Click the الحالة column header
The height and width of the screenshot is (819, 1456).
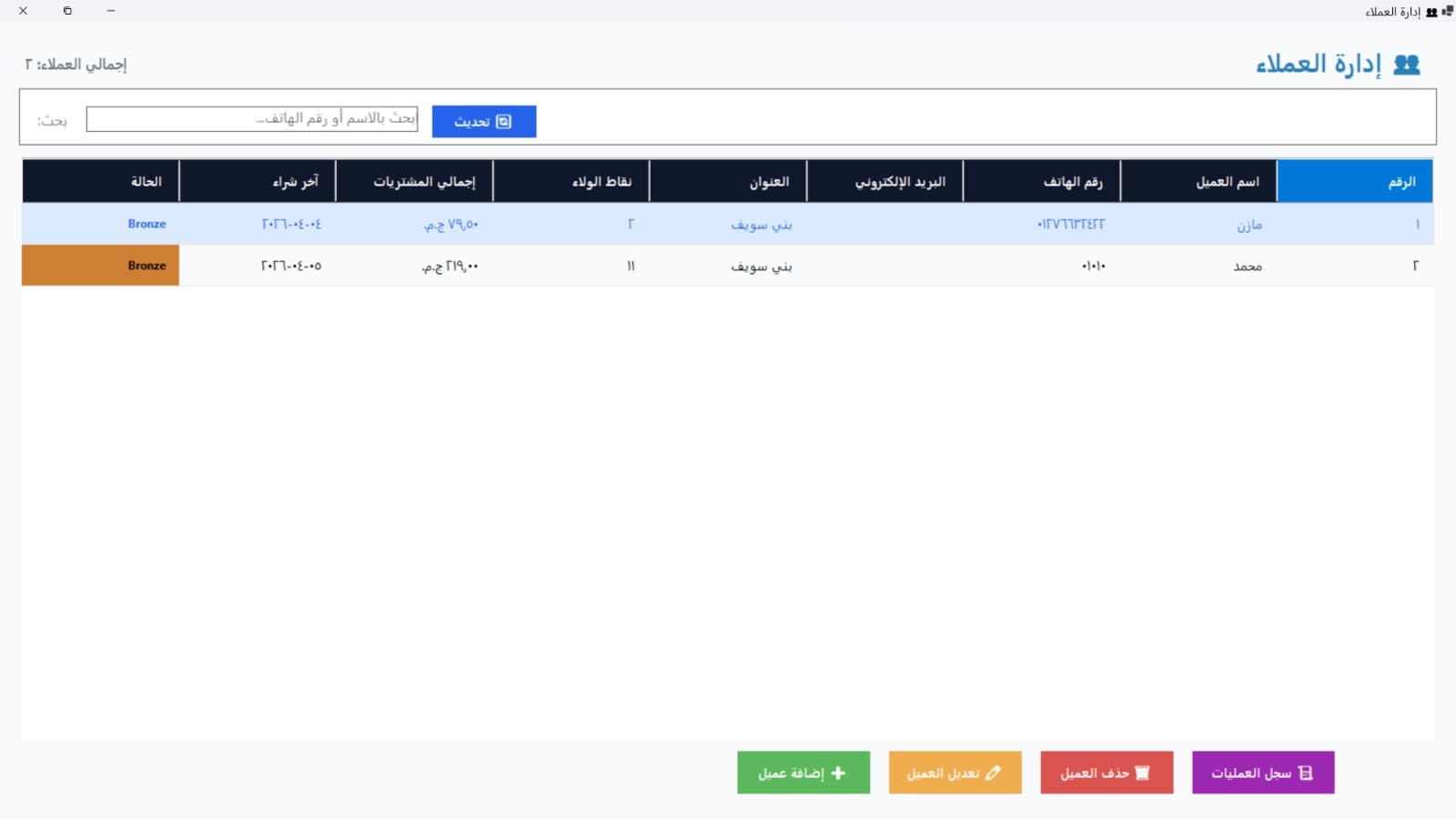click(100, 181)
